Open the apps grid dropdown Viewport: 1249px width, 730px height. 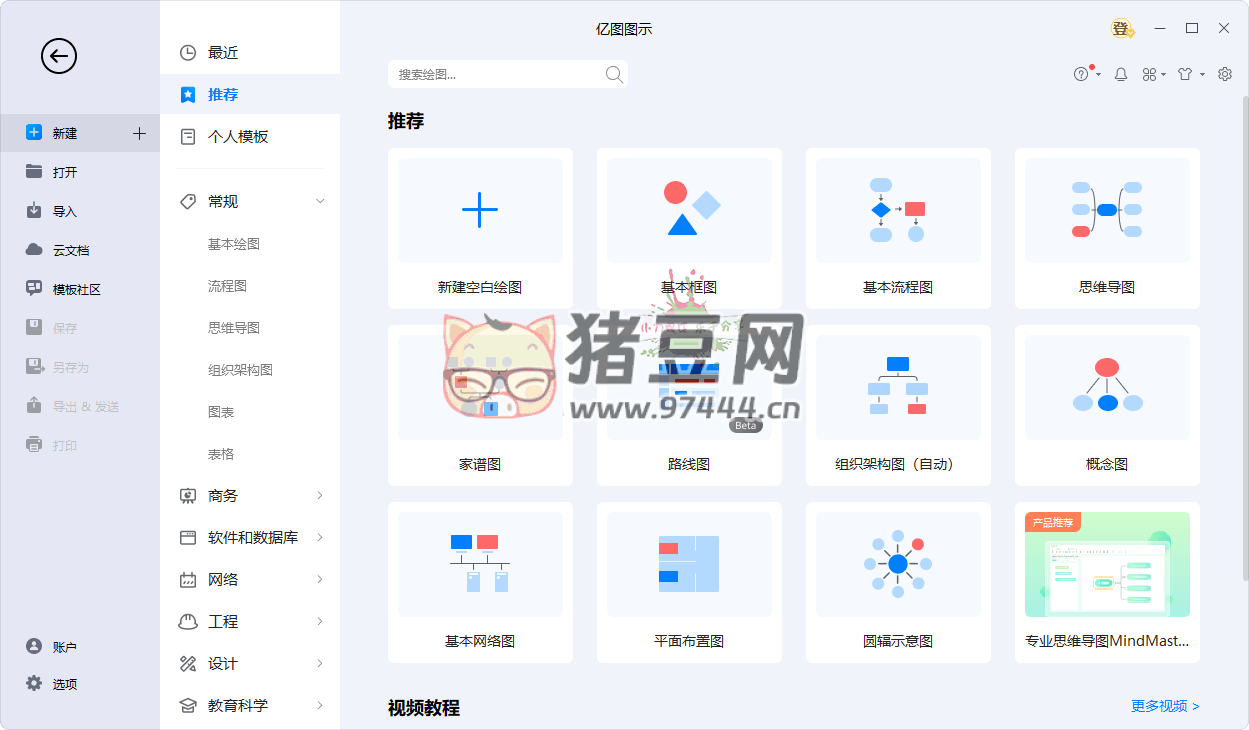(1154, 74)
